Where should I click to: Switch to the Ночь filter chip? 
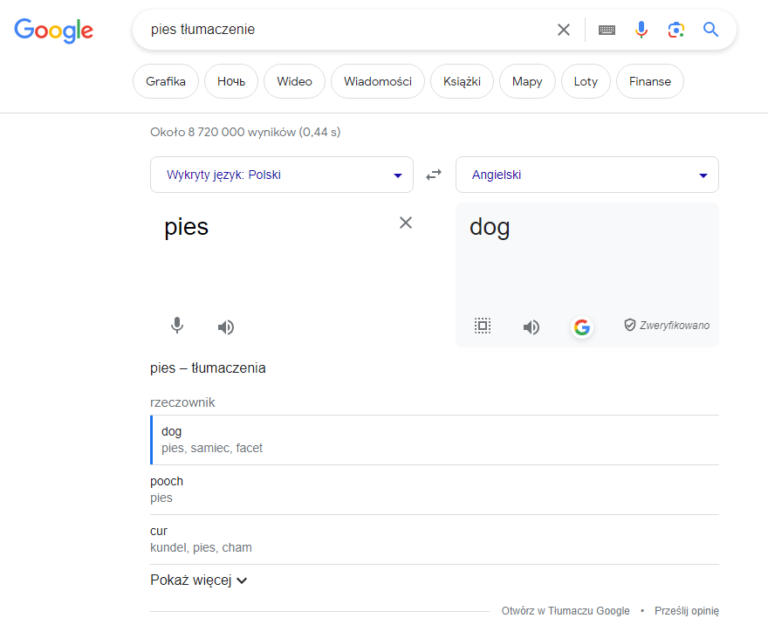pyautogui.click(x=231, y=81)
